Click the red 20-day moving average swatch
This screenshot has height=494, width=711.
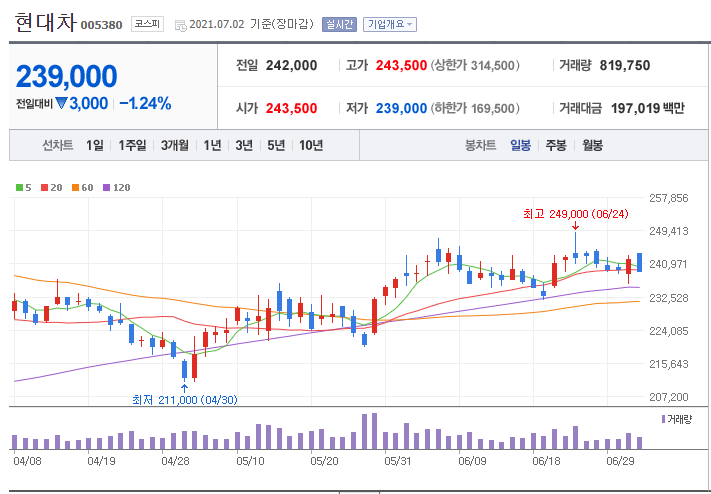coord(44,188)
